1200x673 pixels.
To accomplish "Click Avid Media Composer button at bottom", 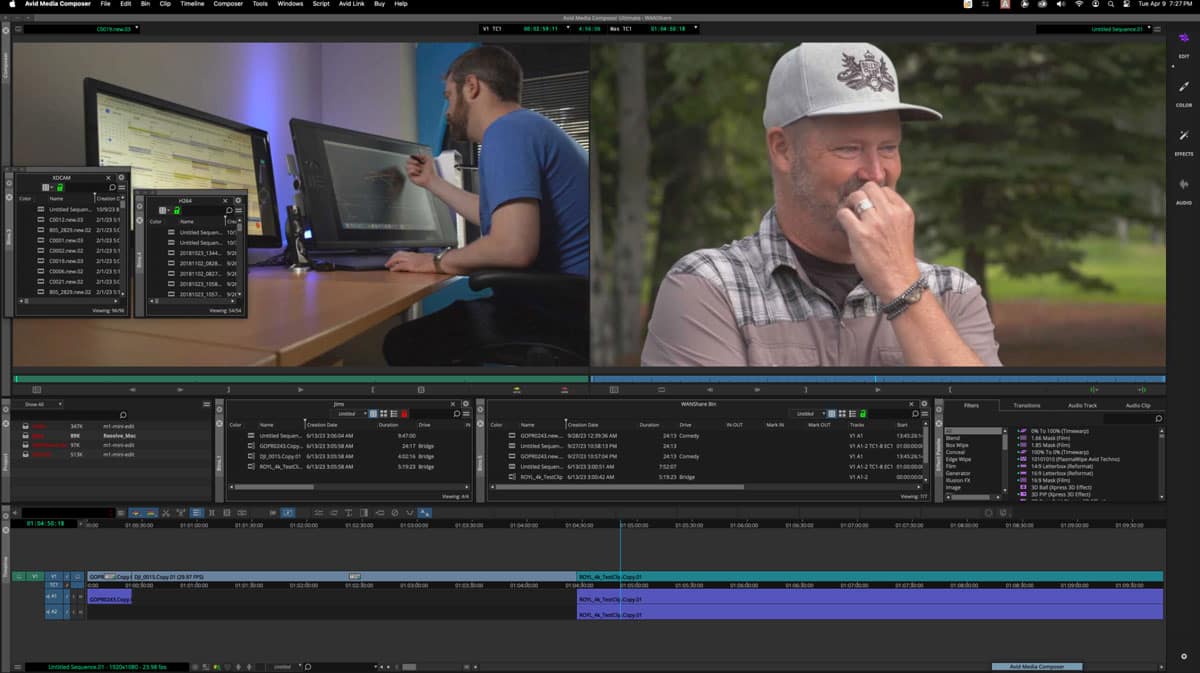I will 1036,666.
